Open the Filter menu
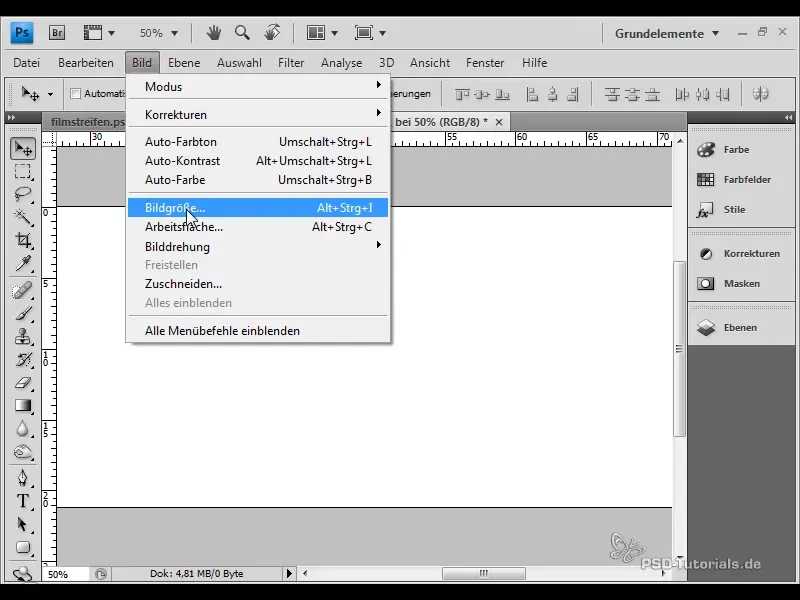 [291, 63]
